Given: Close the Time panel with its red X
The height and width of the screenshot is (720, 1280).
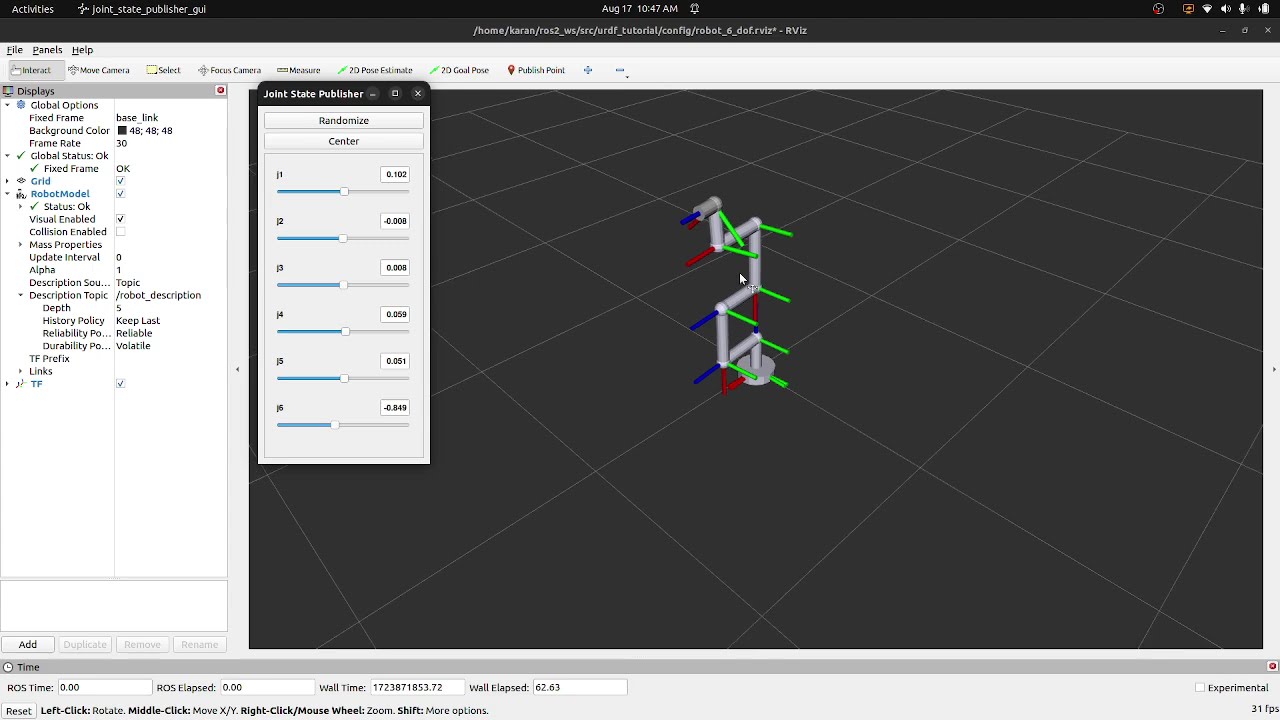Looking at the screenshot, I should pos(1272,667).
